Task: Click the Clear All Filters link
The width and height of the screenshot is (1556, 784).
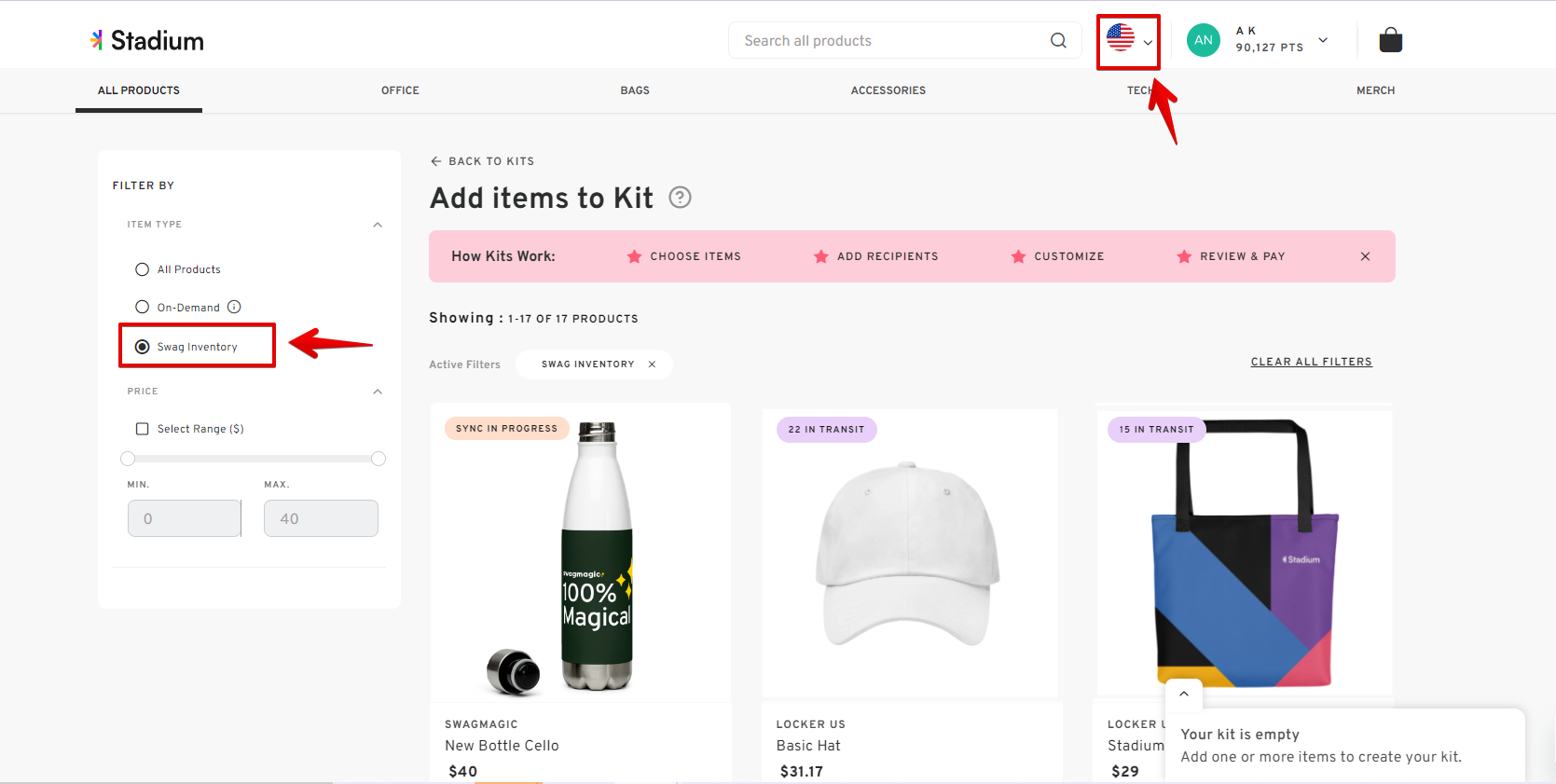Action: [1311, 362]
